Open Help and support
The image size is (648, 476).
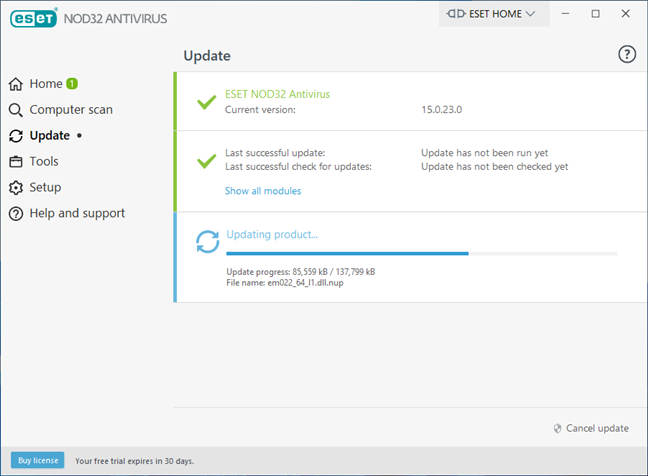77,214
